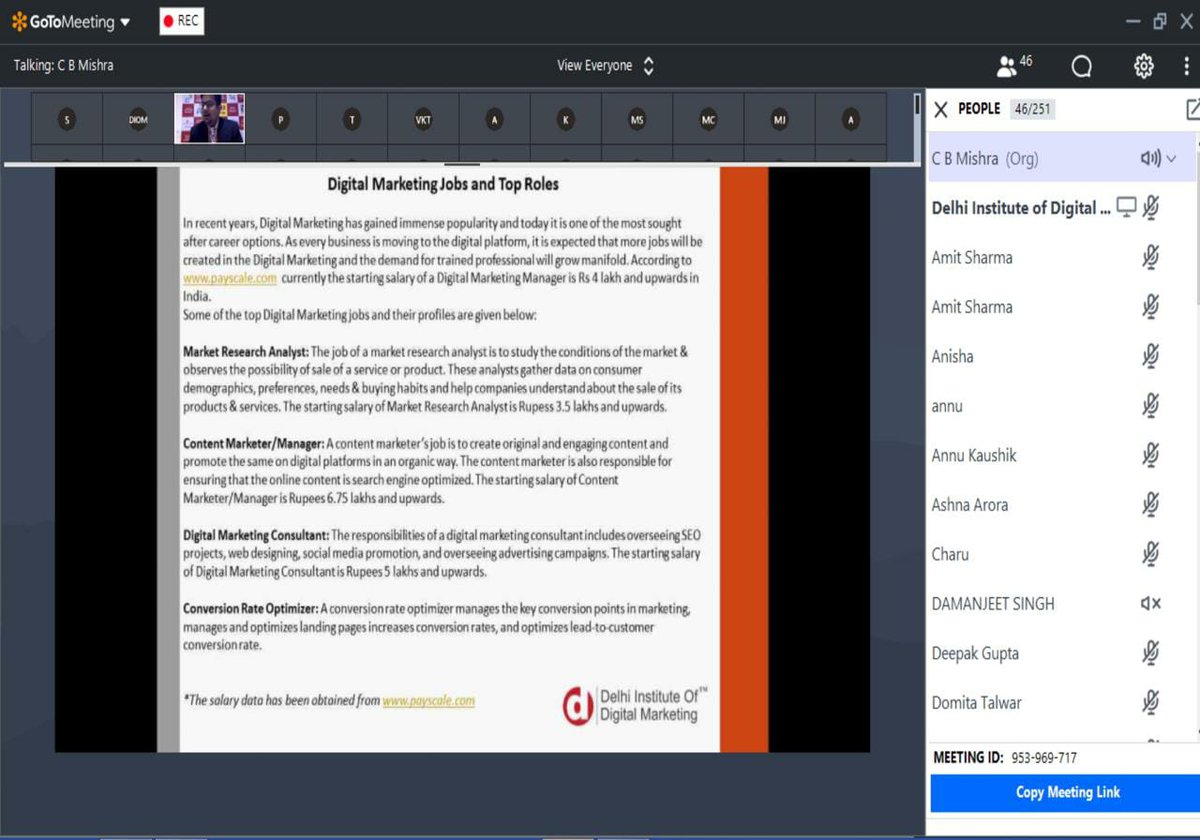Select Delhi Institute of Digital attendee name

[1021, 208]
